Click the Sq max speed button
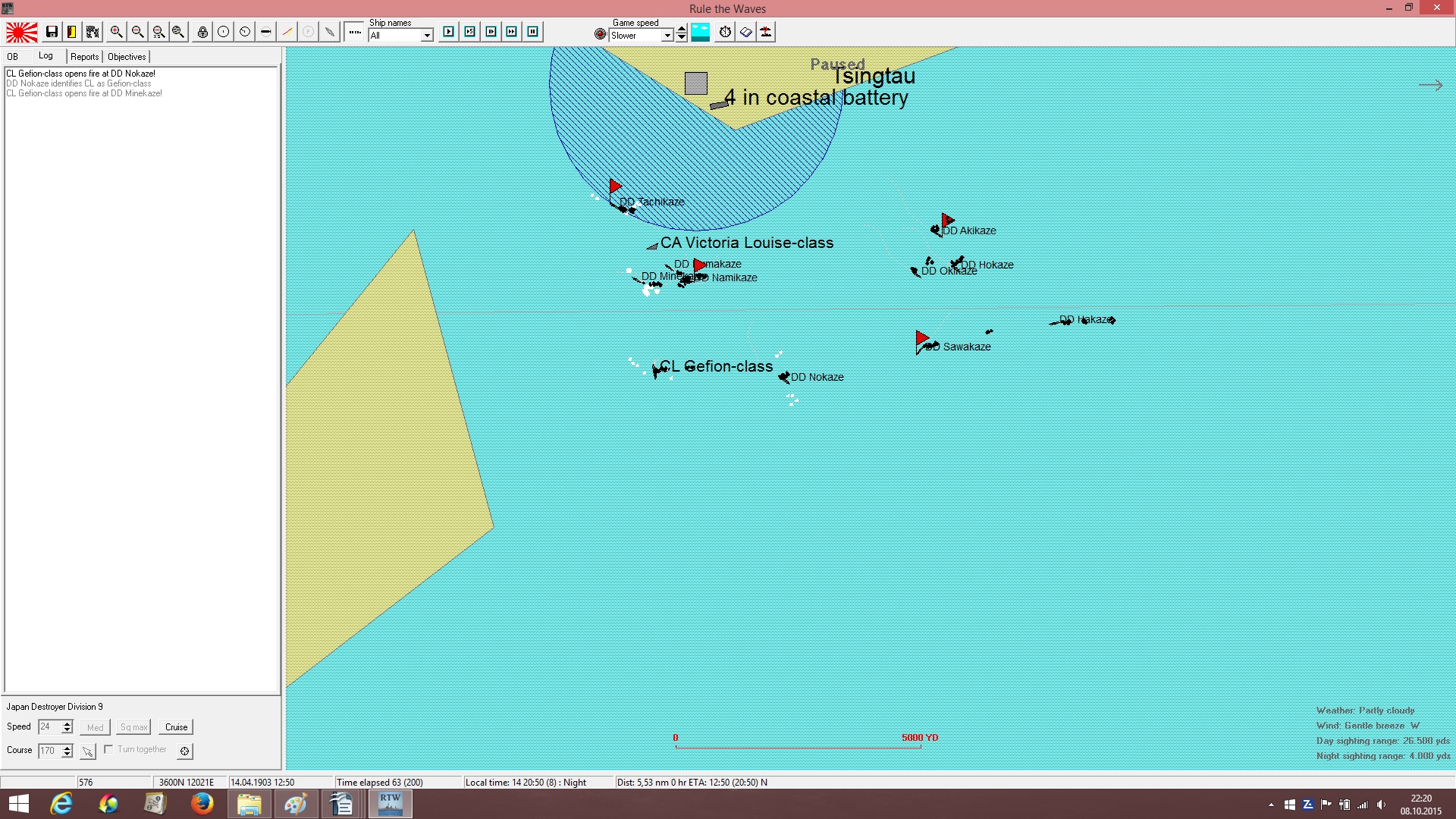 pos(133,727)
